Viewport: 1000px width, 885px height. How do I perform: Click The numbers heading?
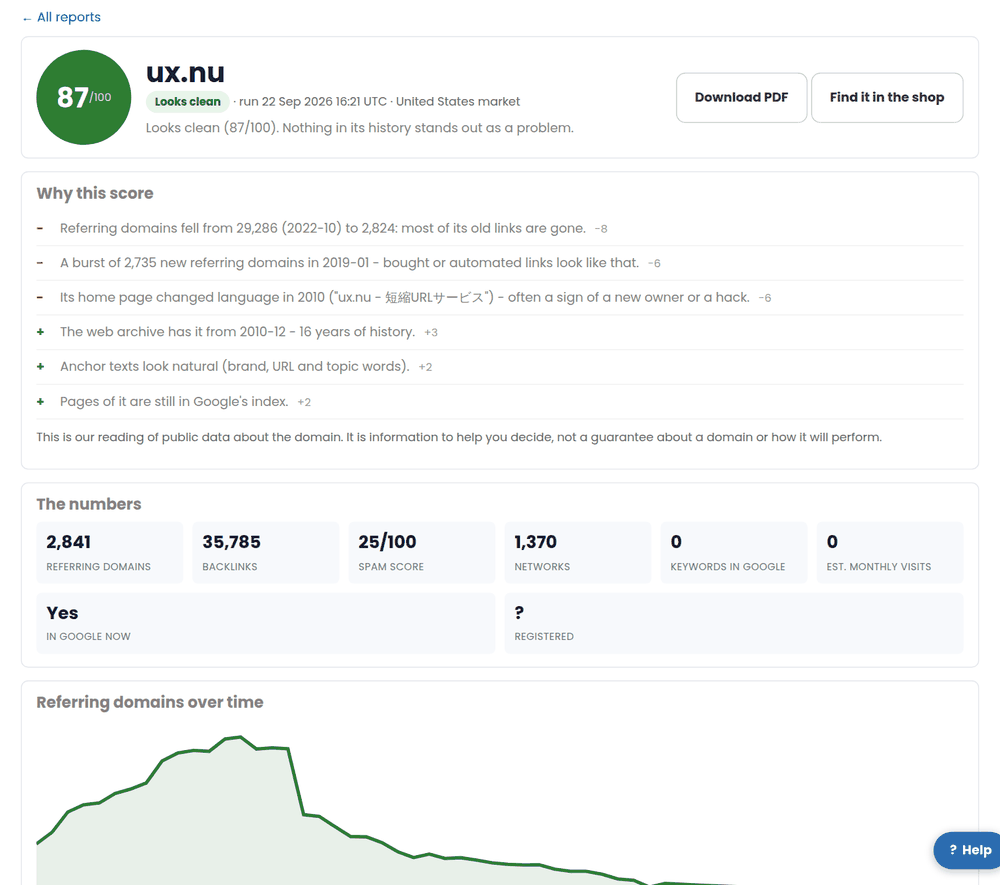[x=89, y=504]
